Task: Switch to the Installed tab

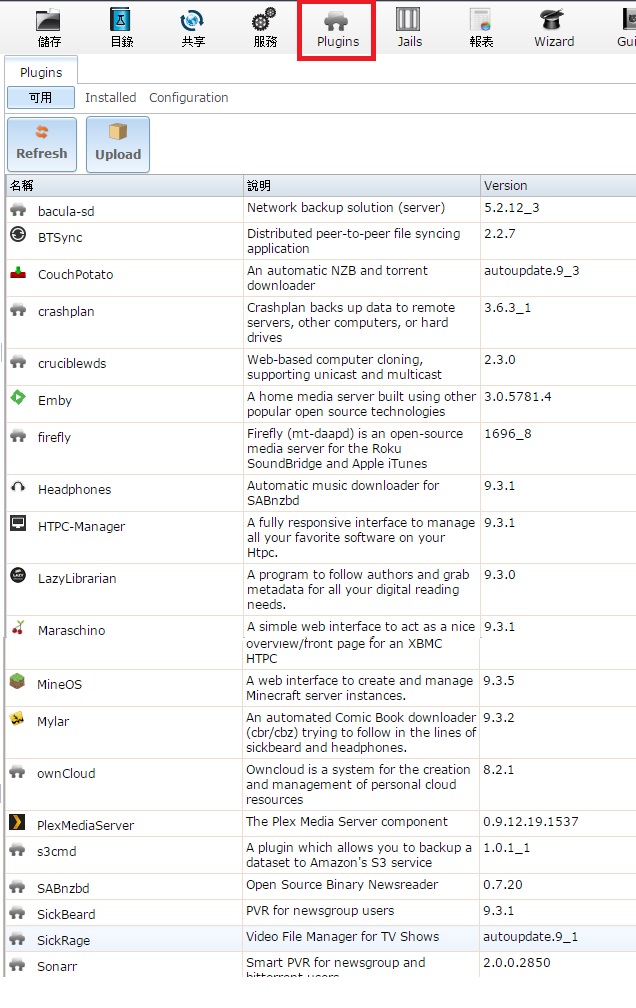Action: (110, 98)
